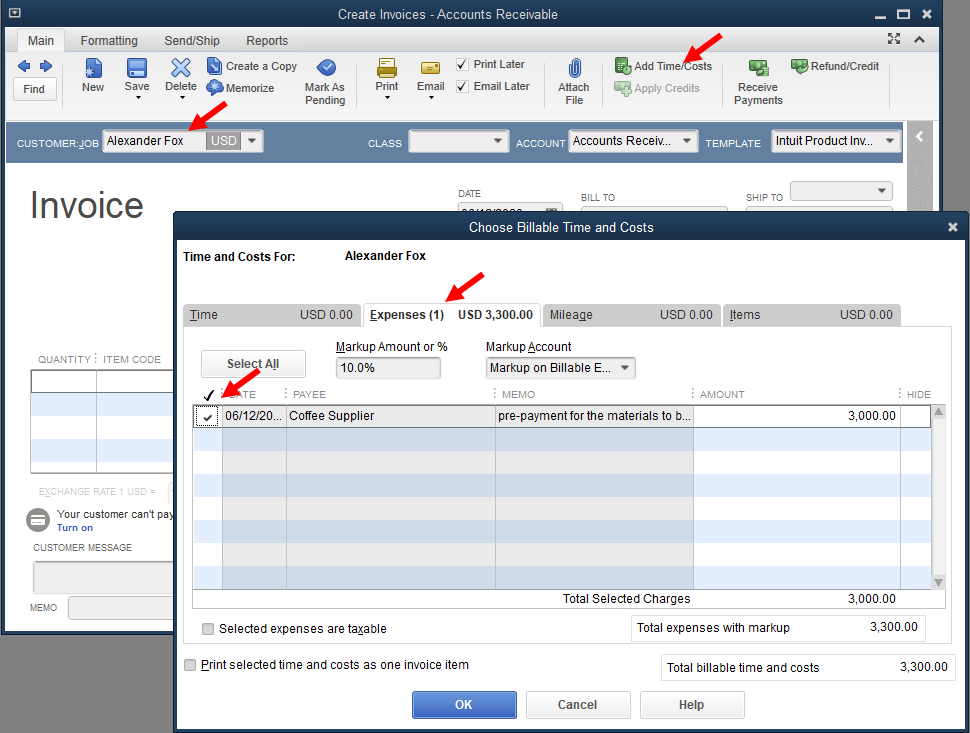
Task: Switch to the Items tab
Action: click(811, 315)
